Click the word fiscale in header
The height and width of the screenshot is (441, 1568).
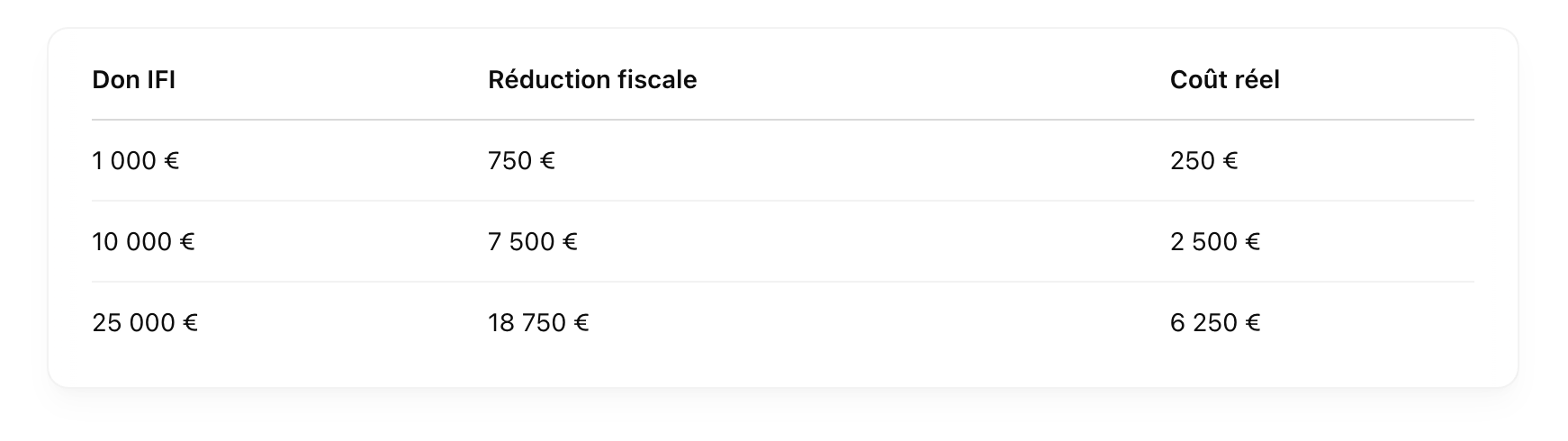(x=658, y=80)
